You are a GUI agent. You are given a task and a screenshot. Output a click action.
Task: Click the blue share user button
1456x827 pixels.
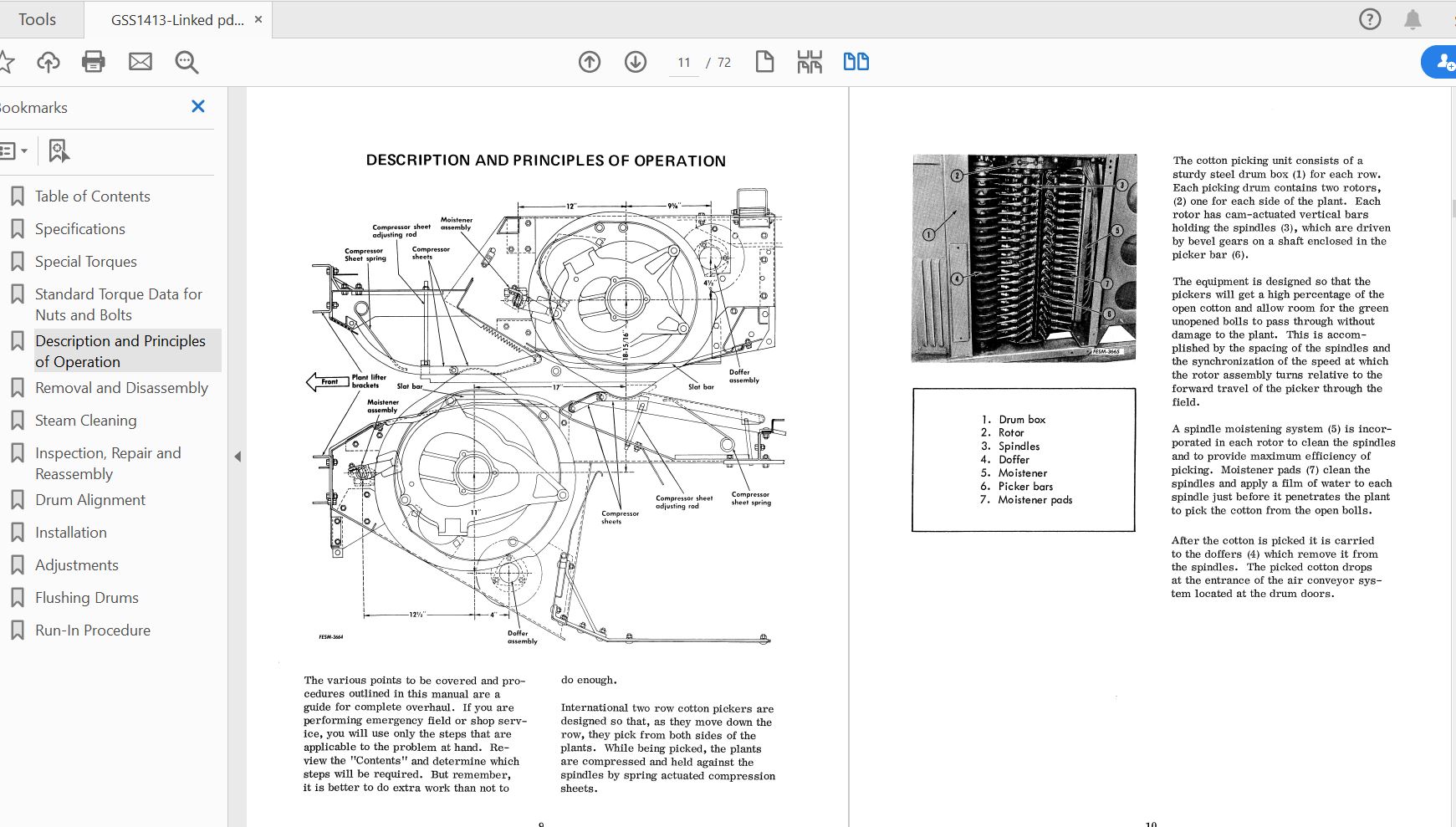tap(1440, 62)
